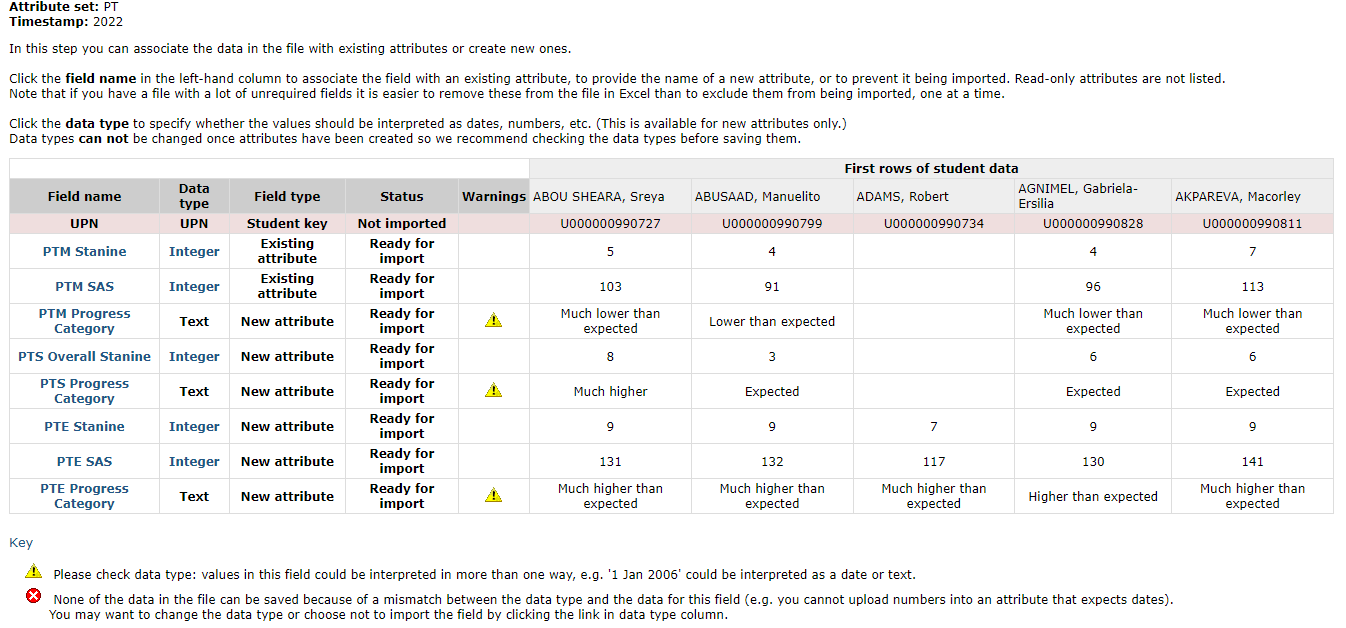
Task: Open the PTE Progress Category field link
Action: point(84,496)
